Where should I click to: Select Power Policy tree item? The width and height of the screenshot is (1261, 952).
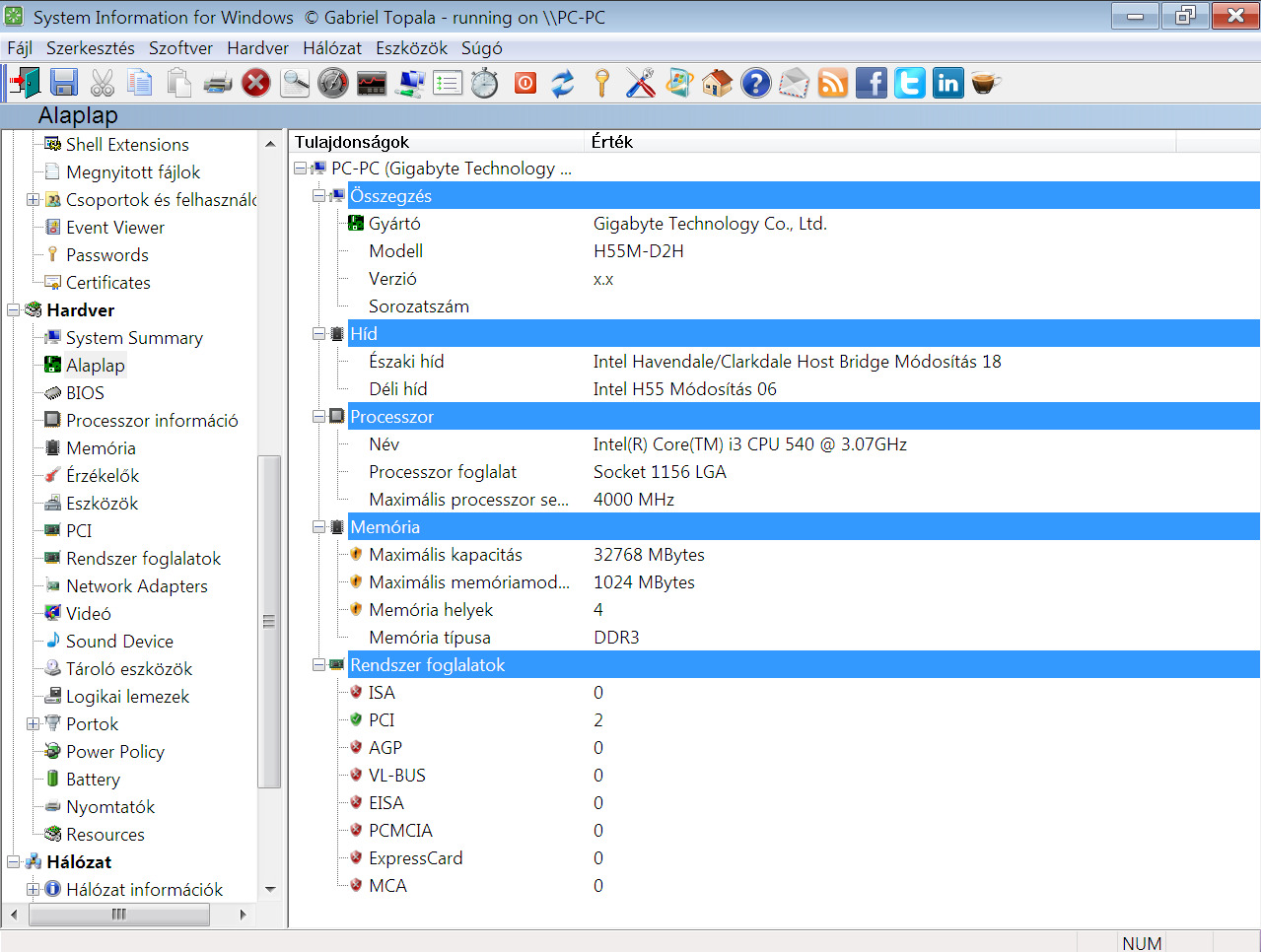[x=115, y=752]
